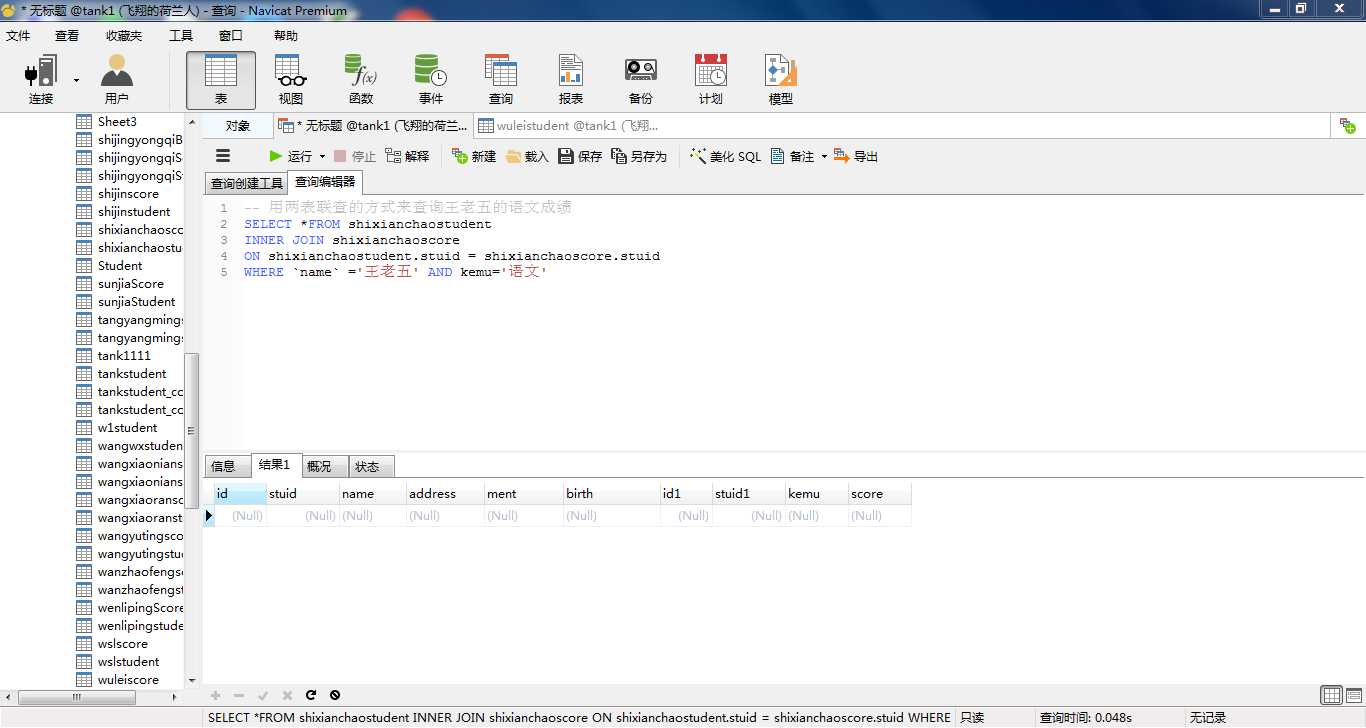Open the 文件 menu

click(x=18, y=35)
